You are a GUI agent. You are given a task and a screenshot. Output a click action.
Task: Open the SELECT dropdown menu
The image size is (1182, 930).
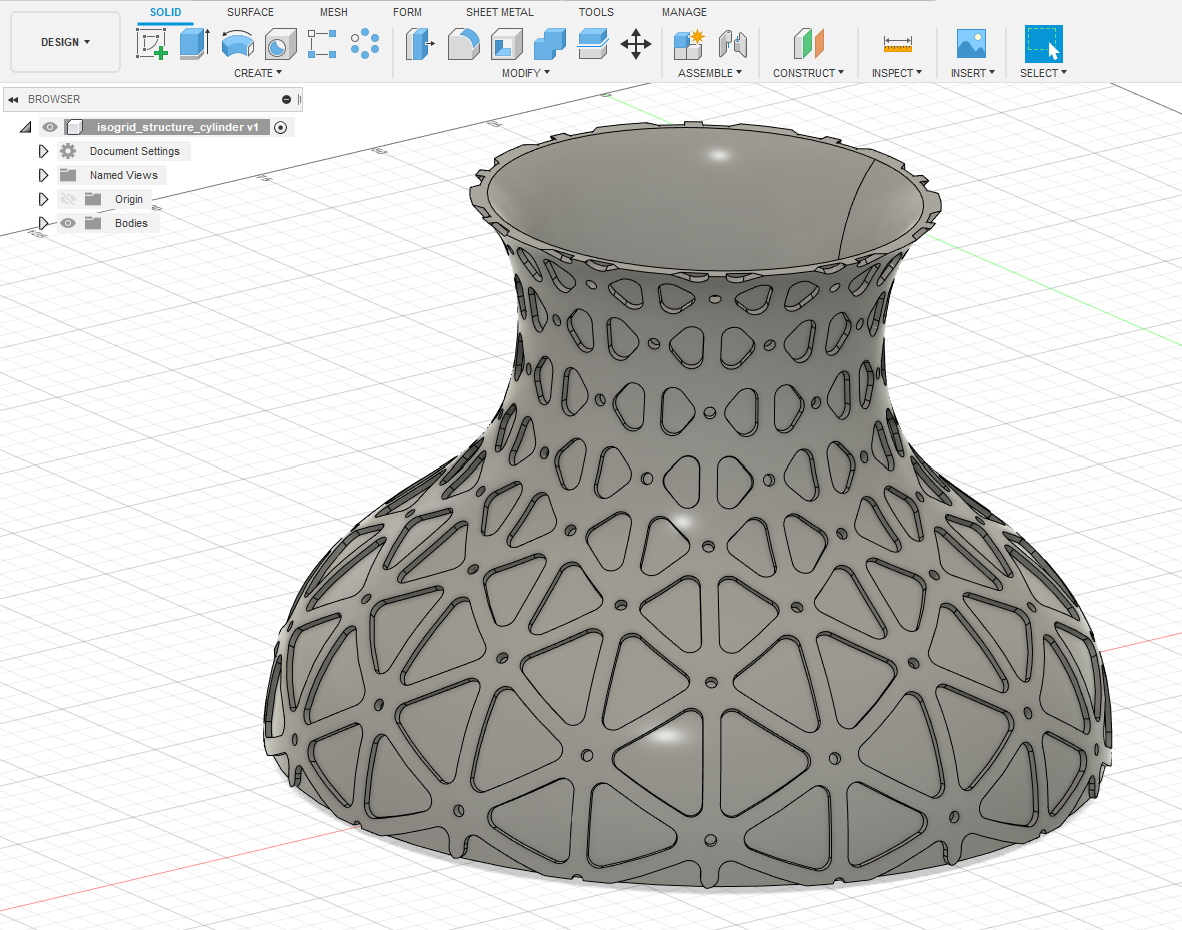(x=1043, y=73)
